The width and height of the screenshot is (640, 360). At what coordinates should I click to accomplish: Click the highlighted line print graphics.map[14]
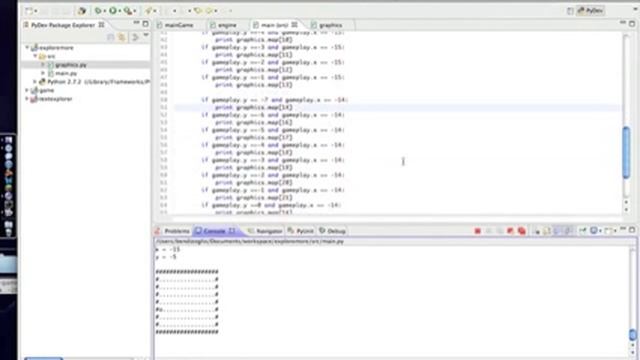pyautogui.click(x=253, y=107)
